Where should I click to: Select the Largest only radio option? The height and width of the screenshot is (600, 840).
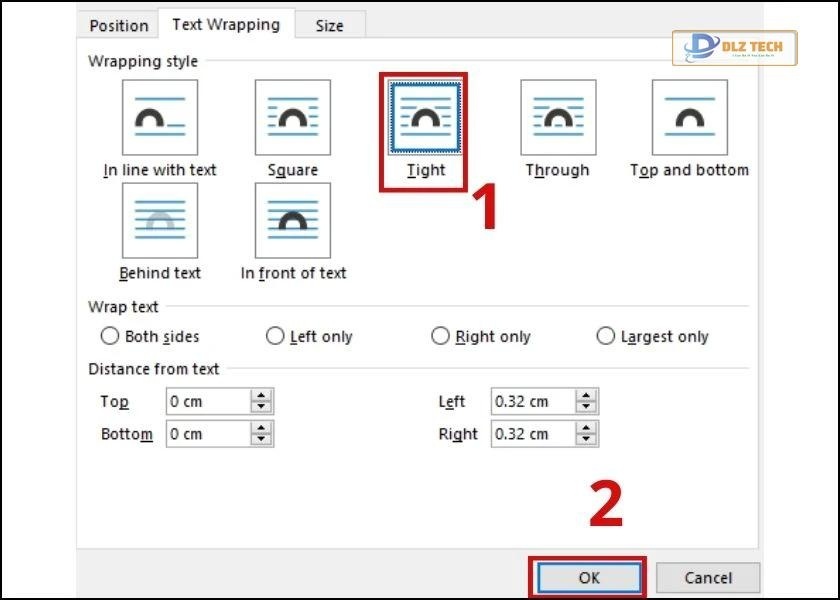(605, 337)
